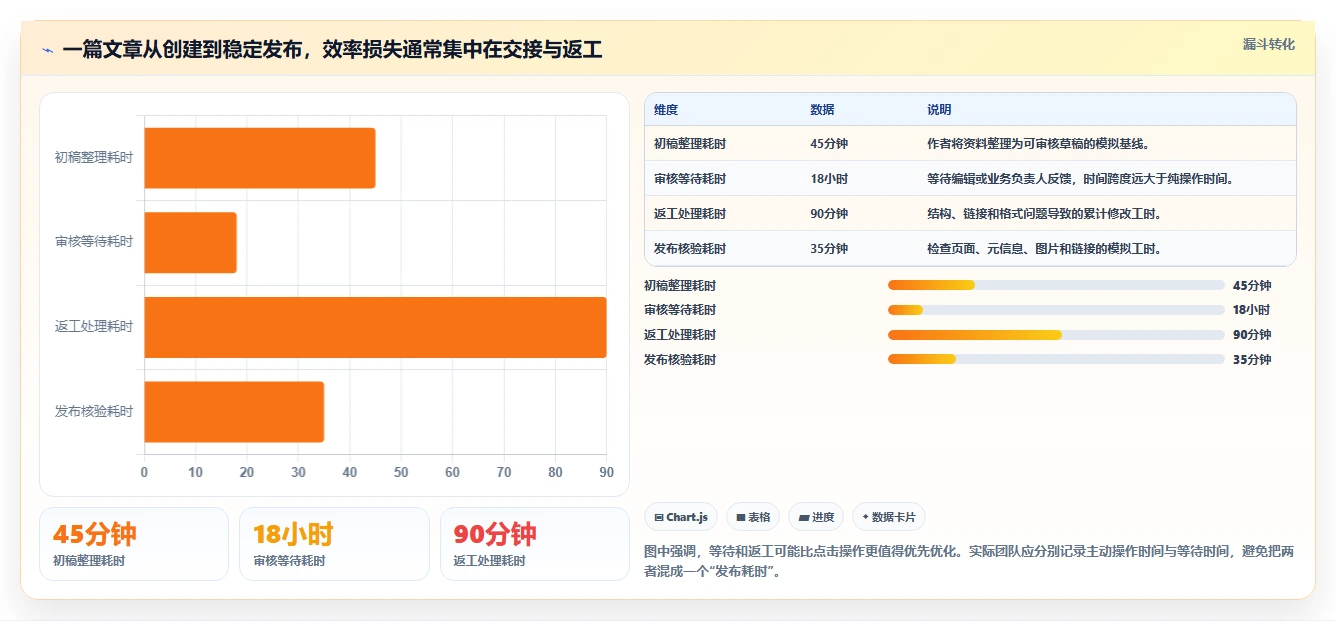The height and width of the screenshot is (621, 1336).
Task: Click the 90 tick on the x-axis
Action: click(x=606, y=472)
